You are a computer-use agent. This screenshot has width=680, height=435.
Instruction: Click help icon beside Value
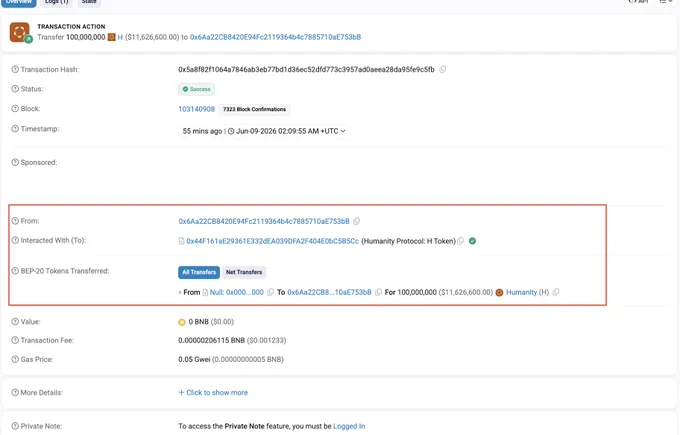pyautogui.click(x=15, y=322)
